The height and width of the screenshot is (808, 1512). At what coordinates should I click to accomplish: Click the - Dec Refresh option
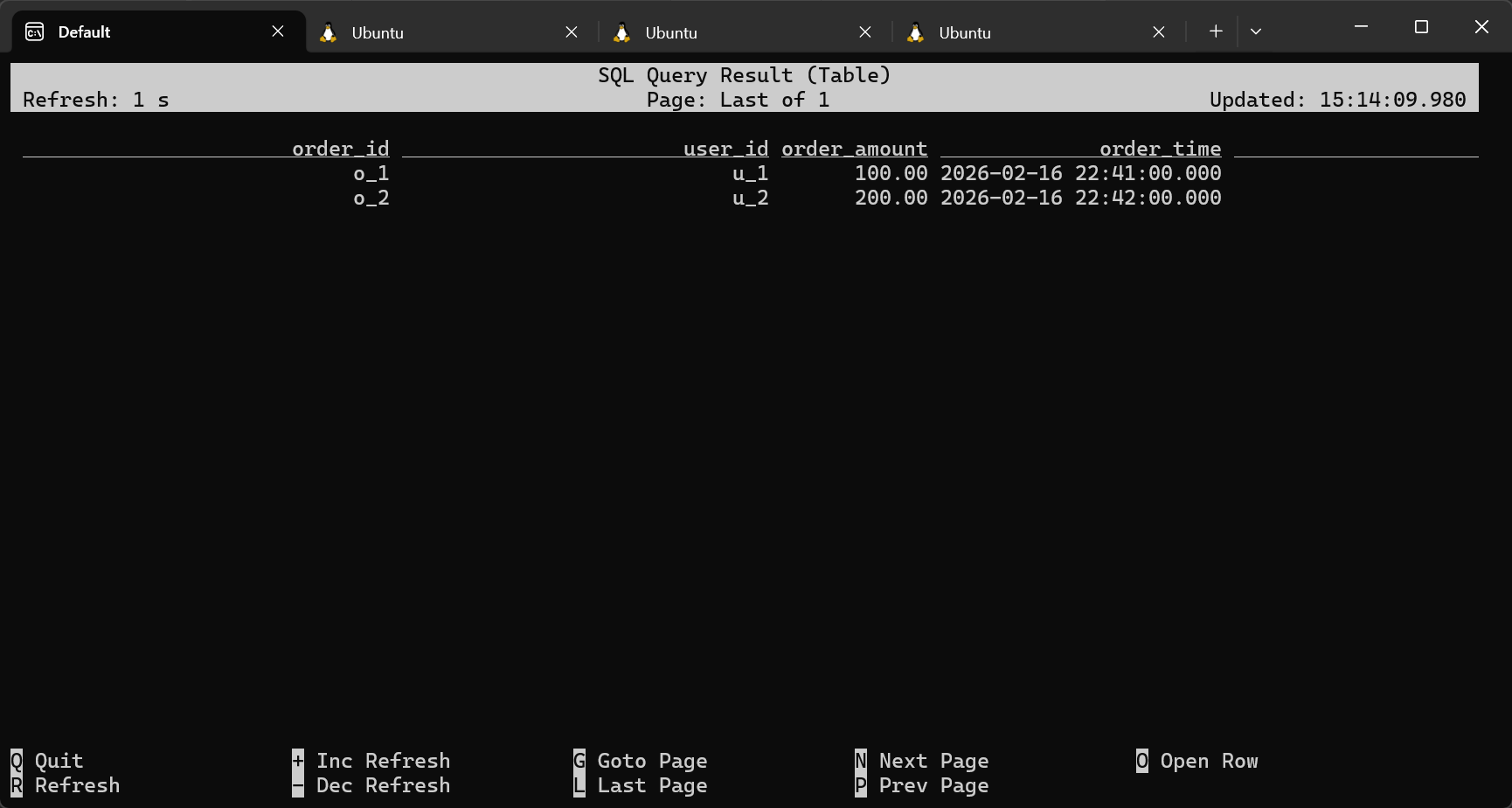point(371,785)
